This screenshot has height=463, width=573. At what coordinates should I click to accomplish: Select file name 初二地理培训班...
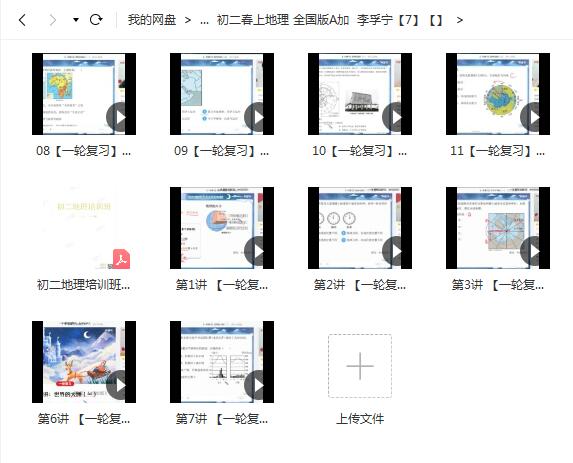(x=84, y=285)
